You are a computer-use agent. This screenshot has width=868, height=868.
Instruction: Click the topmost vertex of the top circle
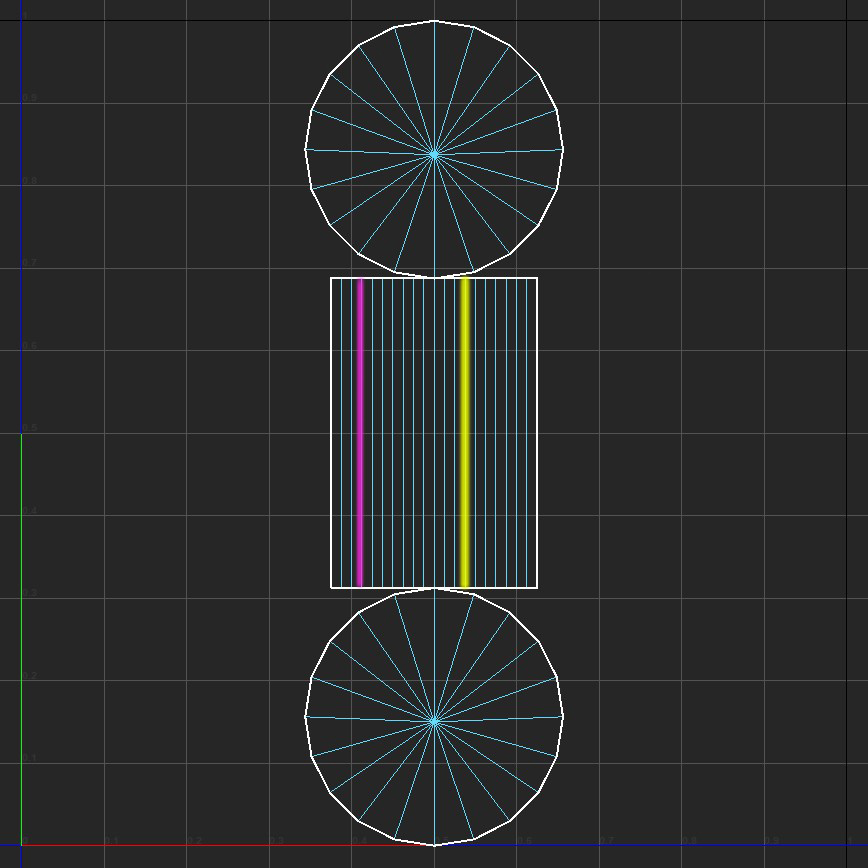[x=434, y=20]
